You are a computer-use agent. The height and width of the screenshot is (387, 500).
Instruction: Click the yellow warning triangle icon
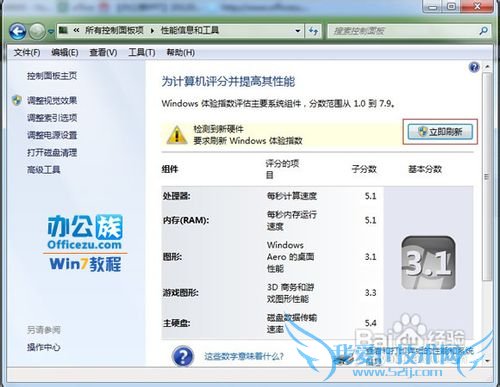tap(177, 135)
